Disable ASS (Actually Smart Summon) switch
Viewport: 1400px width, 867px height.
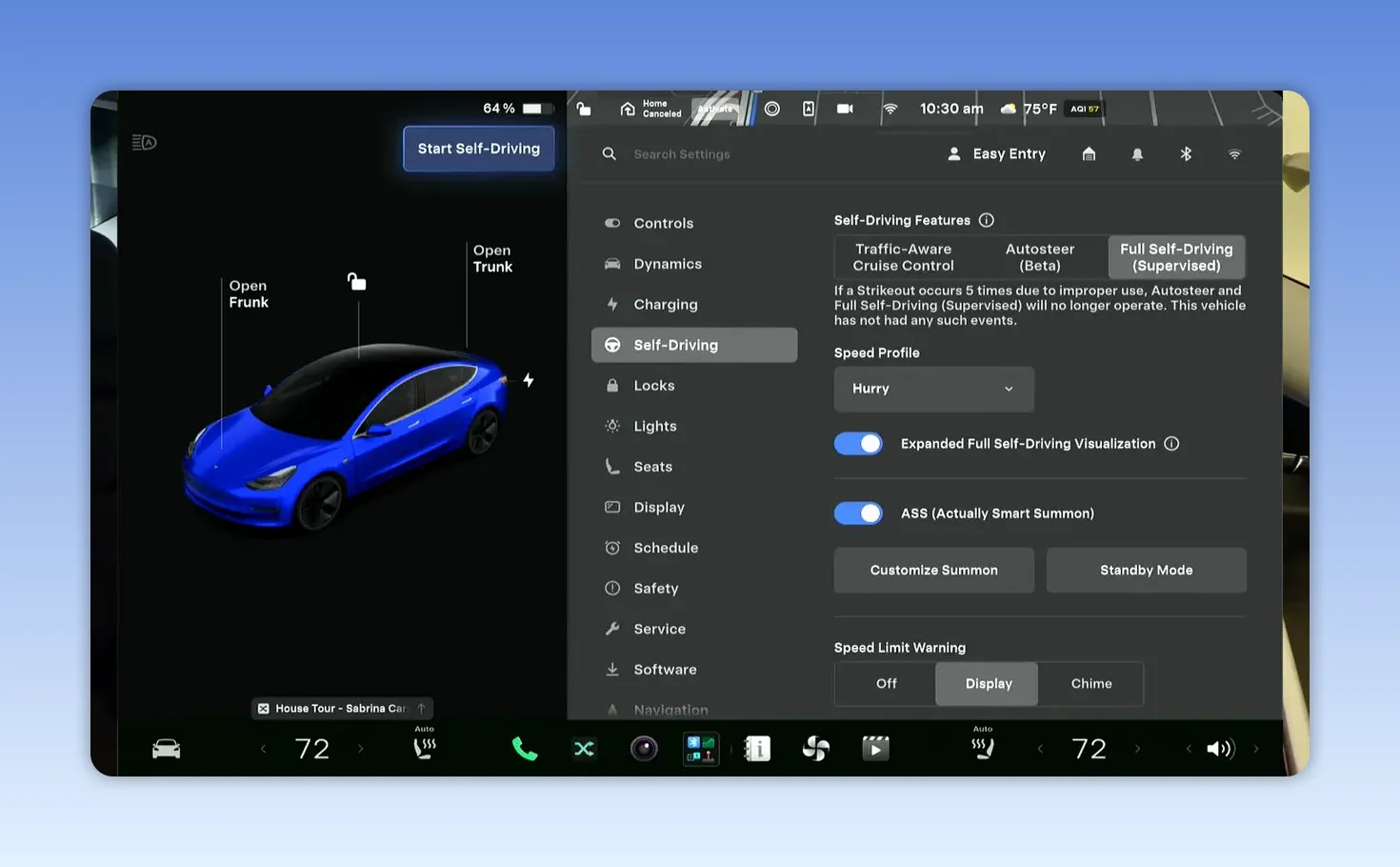[x=859, y=514]
